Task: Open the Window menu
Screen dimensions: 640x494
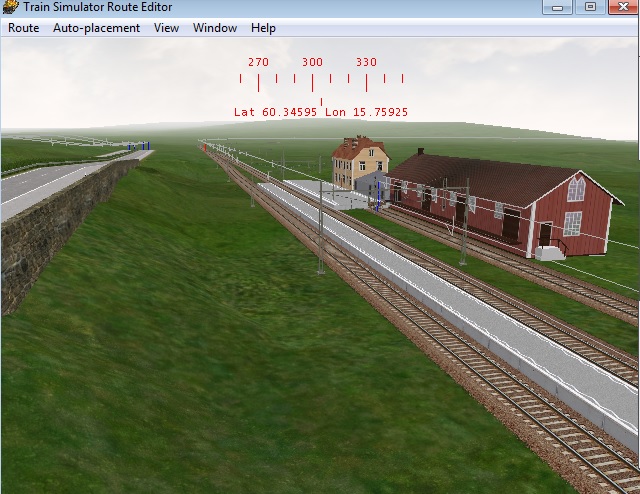Action: (215, 28)
